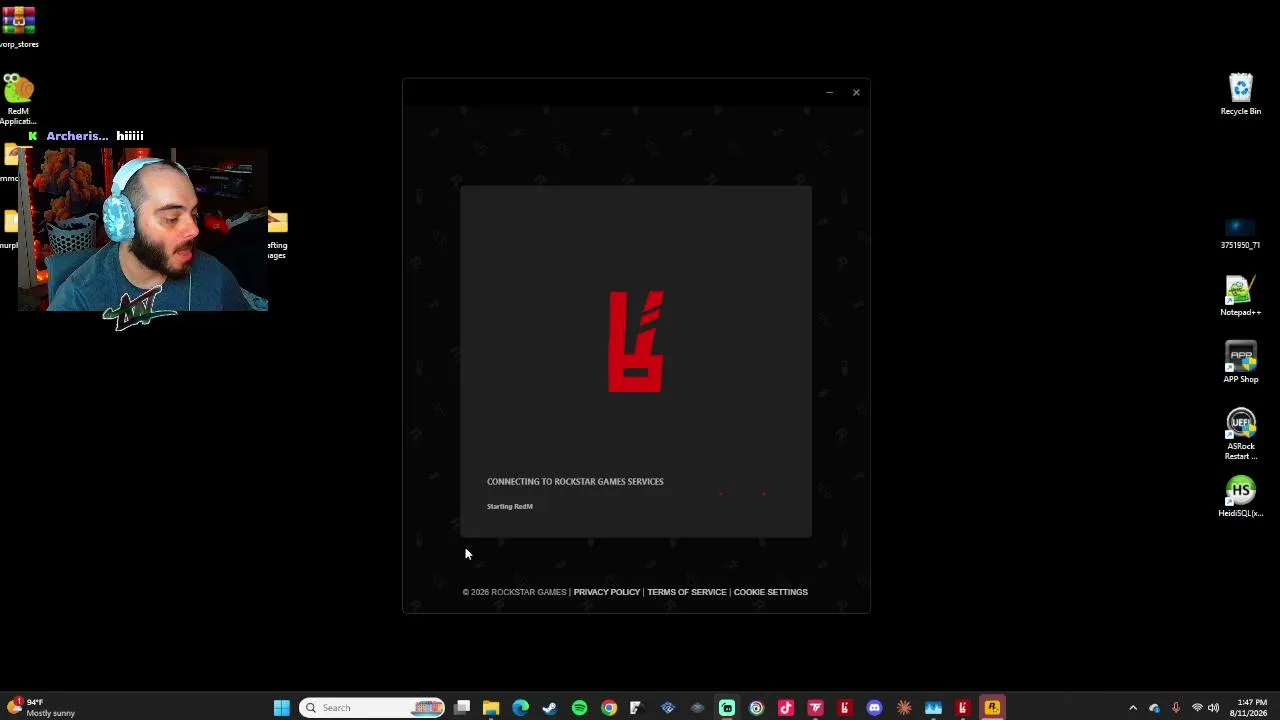The image size is (1280, 720).
Task: Open File Explorer from the taskbar
Action: coord(491,708)
